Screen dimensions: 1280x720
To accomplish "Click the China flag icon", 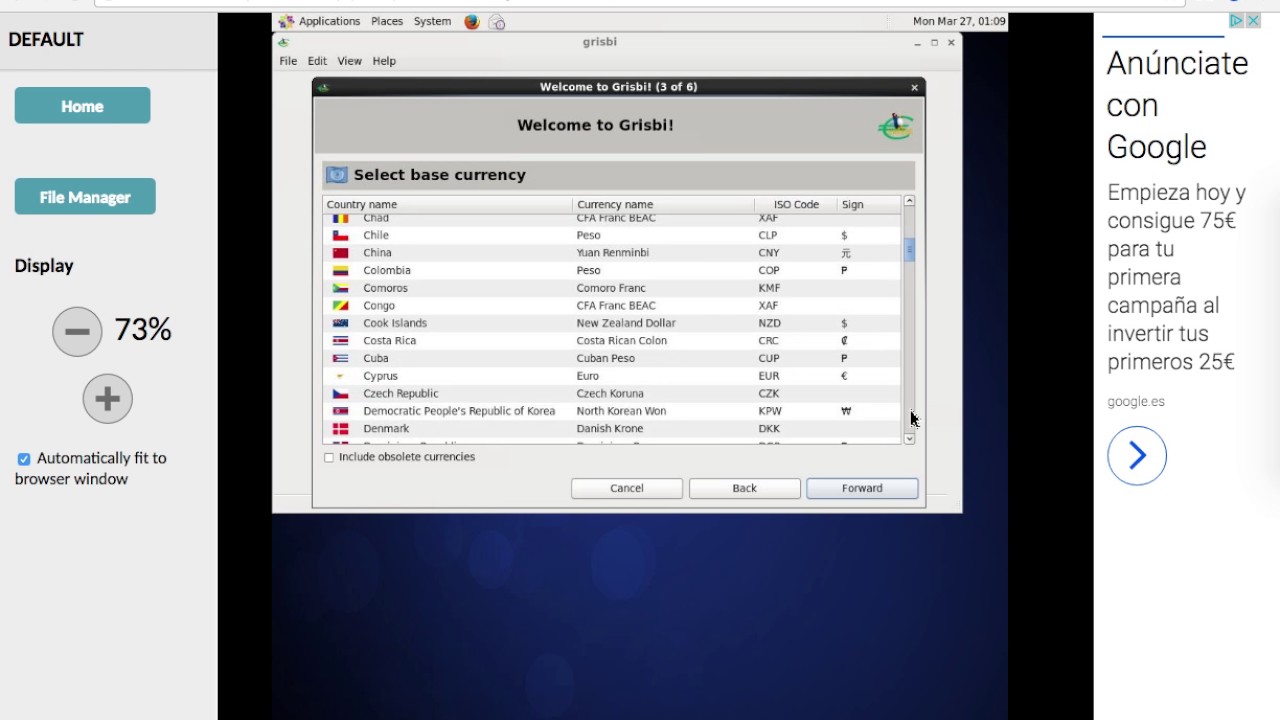I will pyautogui.click(x=341, y=253).
